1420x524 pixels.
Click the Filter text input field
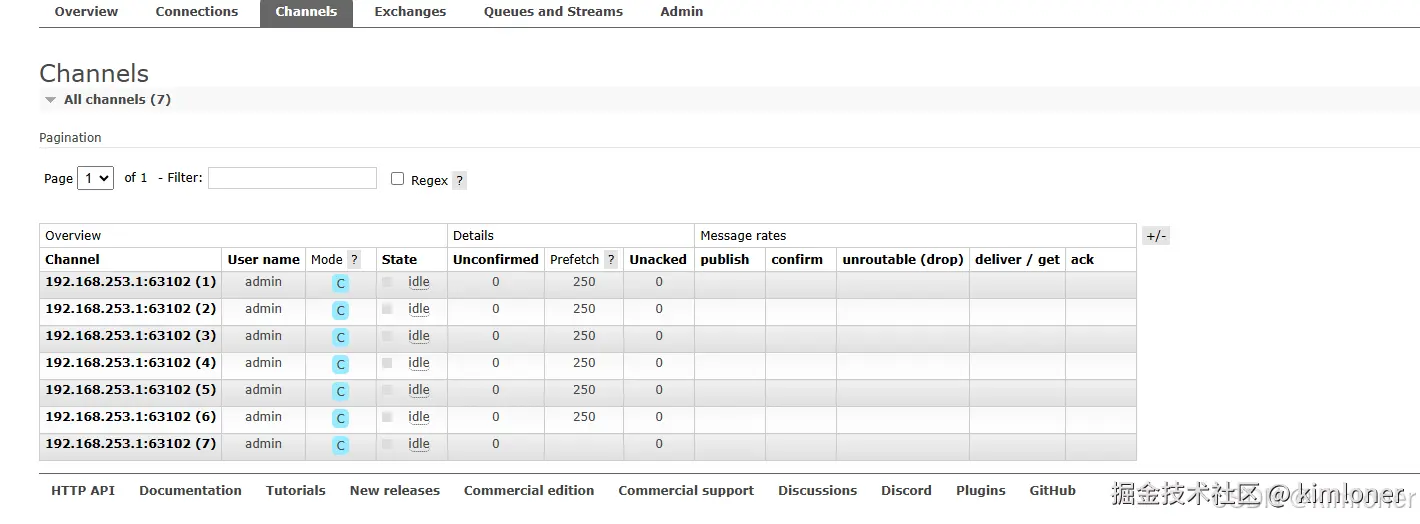coord(292,178)
